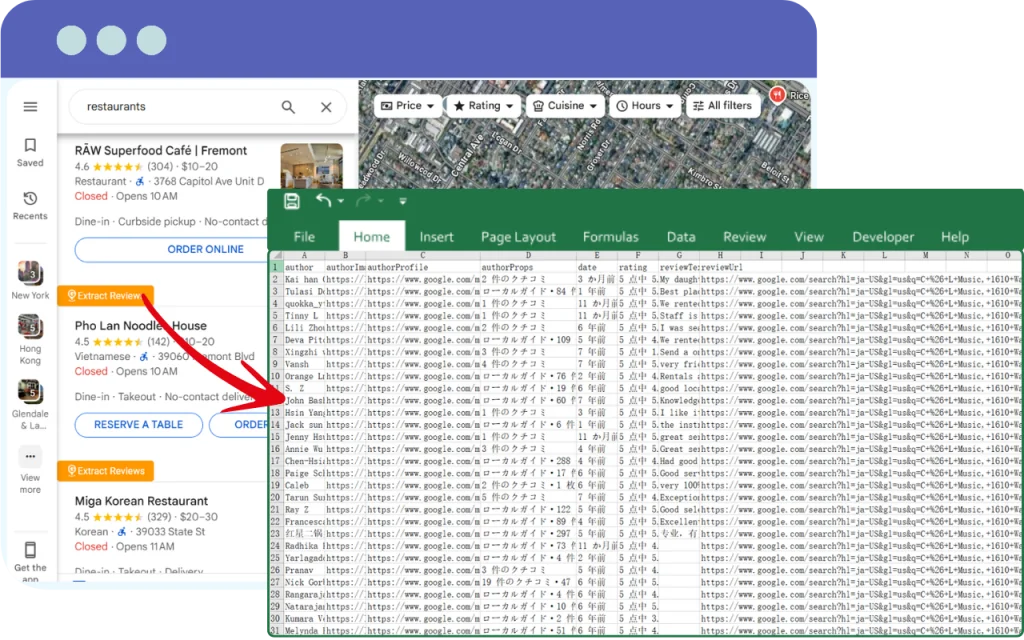Click the search magnifier icon
1024x640 pixels.
tap(288, 106)
